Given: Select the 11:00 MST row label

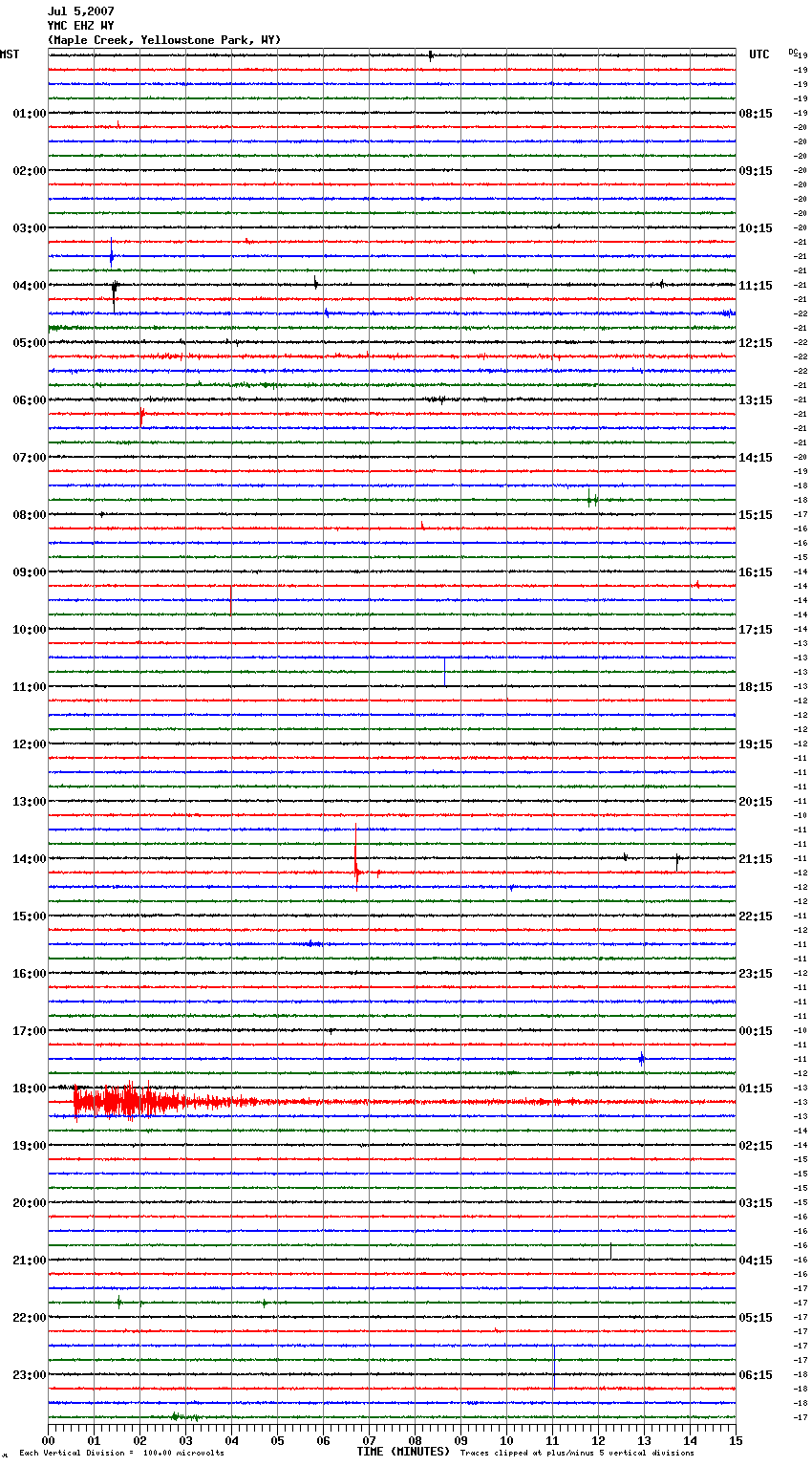Looking at the screenshot, I should [29, 687].
